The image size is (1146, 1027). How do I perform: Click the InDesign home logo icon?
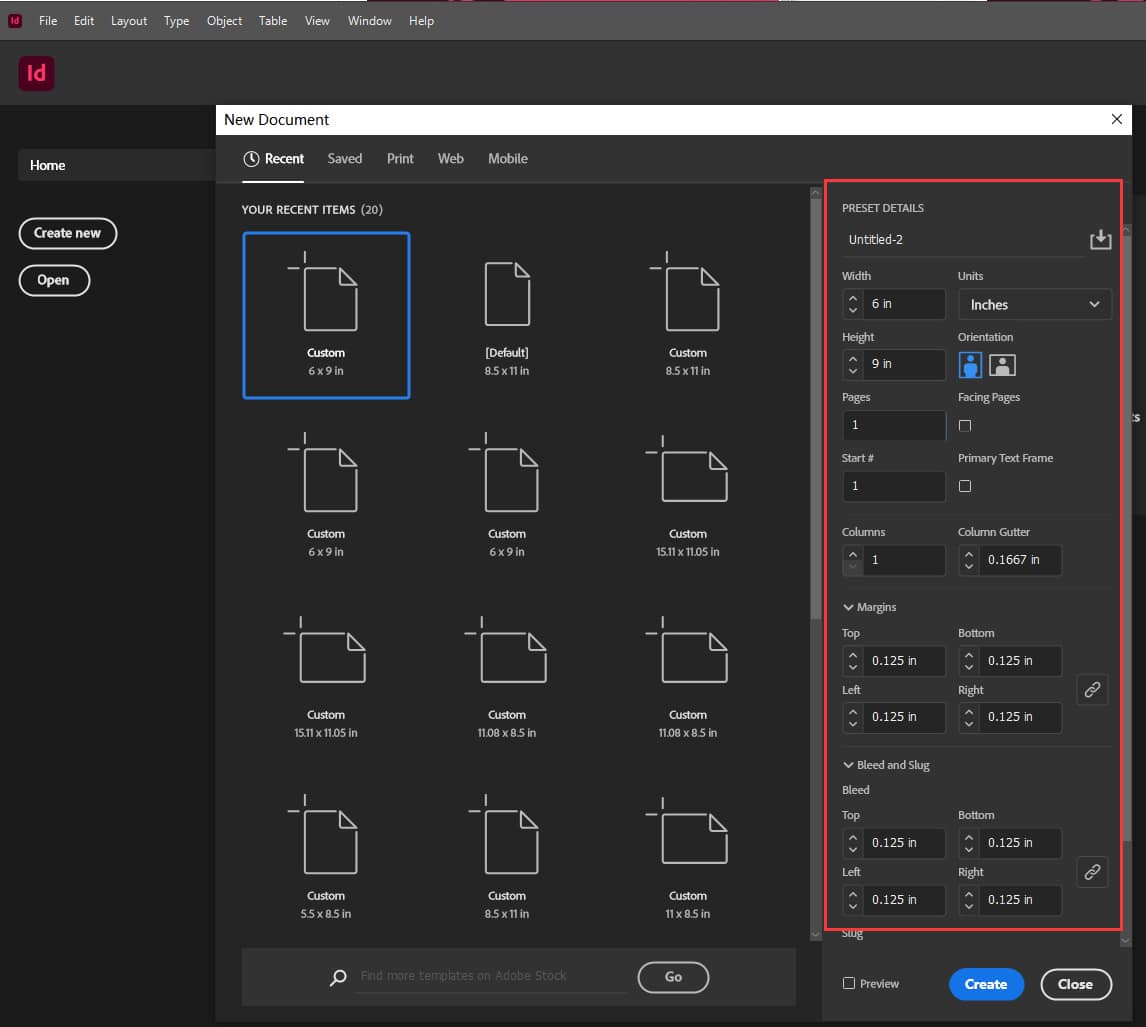point(36,74)
